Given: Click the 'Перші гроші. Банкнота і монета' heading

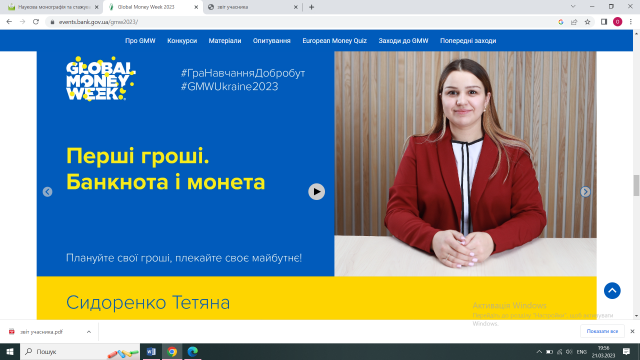Looking at the screenshot, I should click(165, 169).
